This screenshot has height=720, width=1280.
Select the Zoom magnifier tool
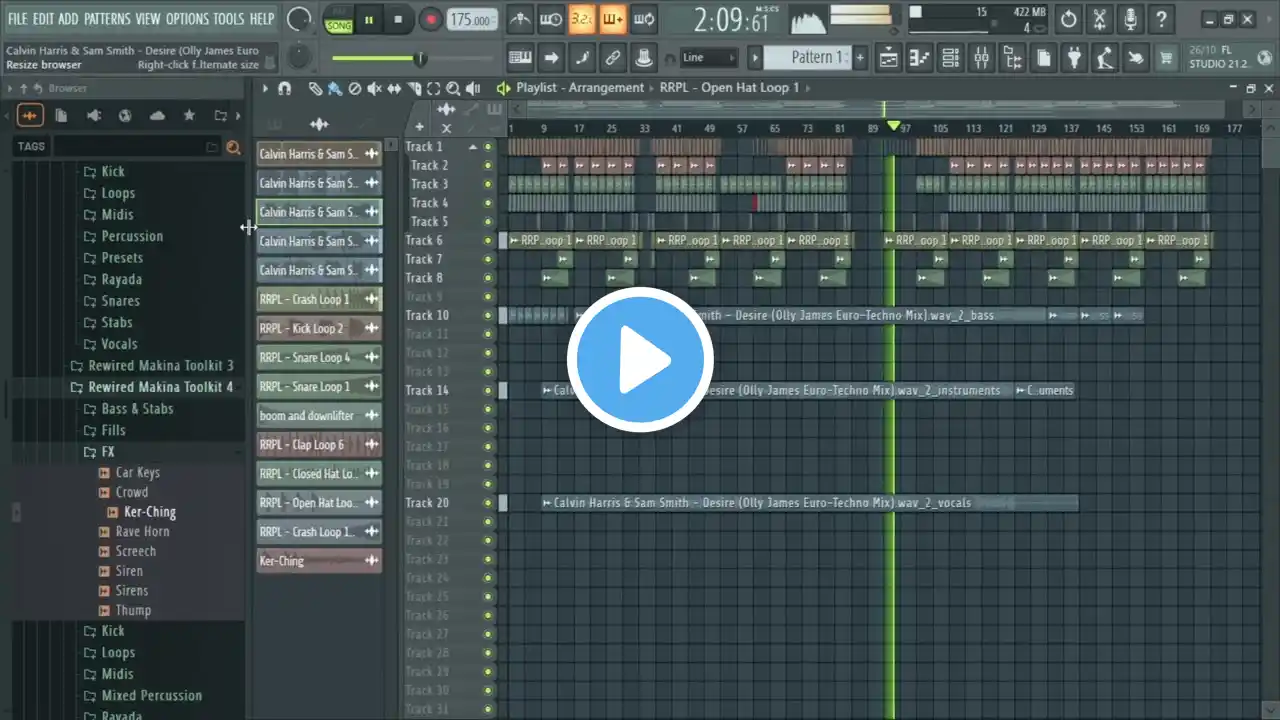453,89
